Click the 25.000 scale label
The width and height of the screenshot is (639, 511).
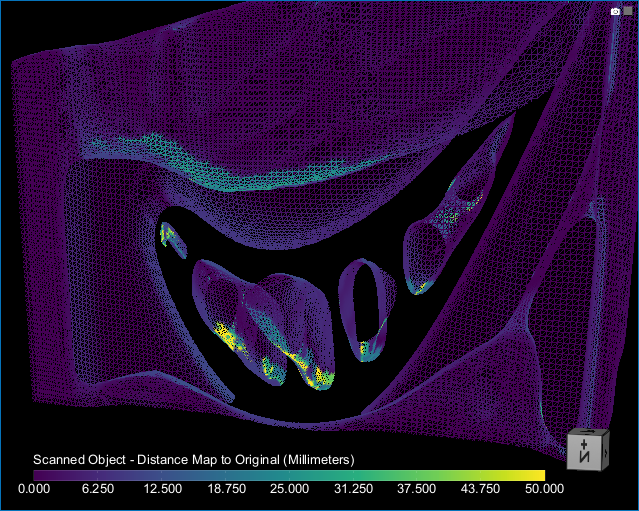(289, 489)
